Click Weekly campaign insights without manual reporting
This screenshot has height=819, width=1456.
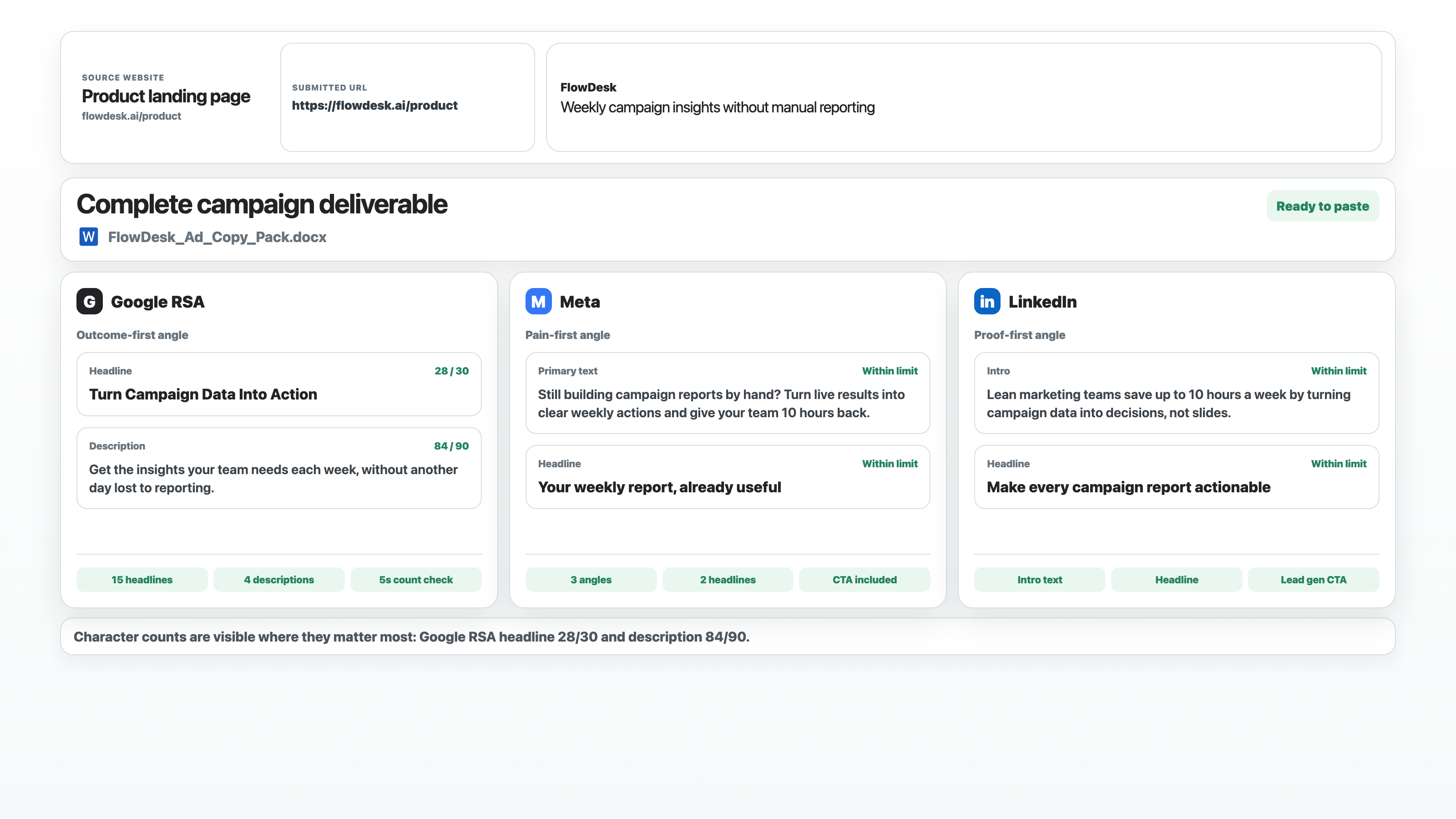pos(717,107)
